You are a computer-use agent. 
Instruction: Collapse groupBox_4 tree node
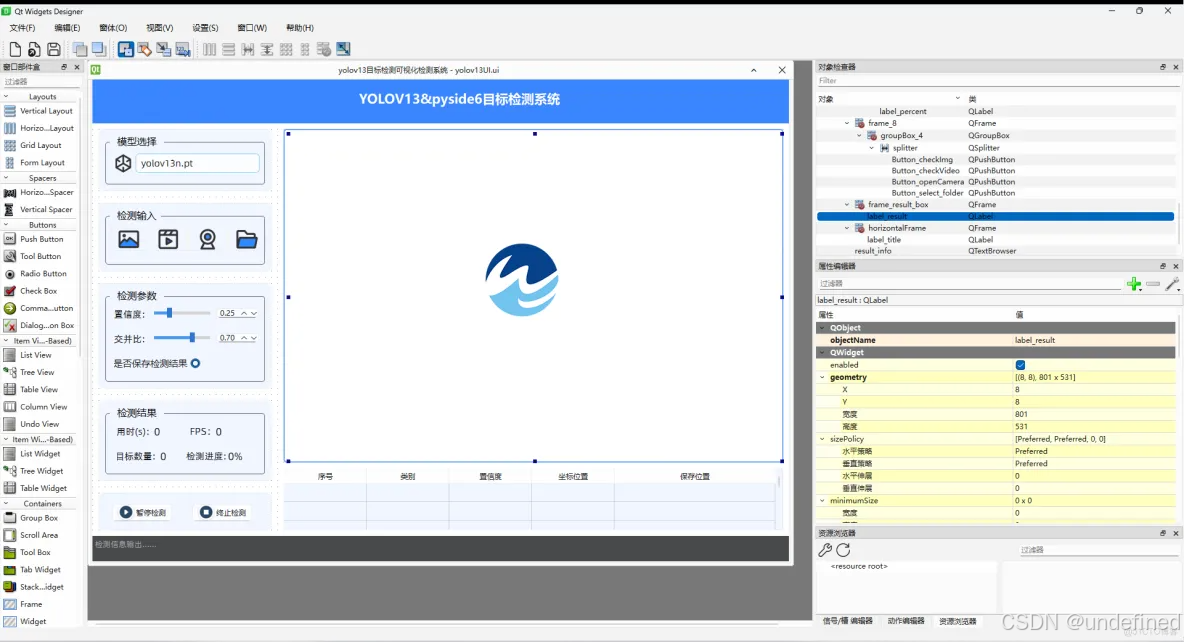coord(859,136)
